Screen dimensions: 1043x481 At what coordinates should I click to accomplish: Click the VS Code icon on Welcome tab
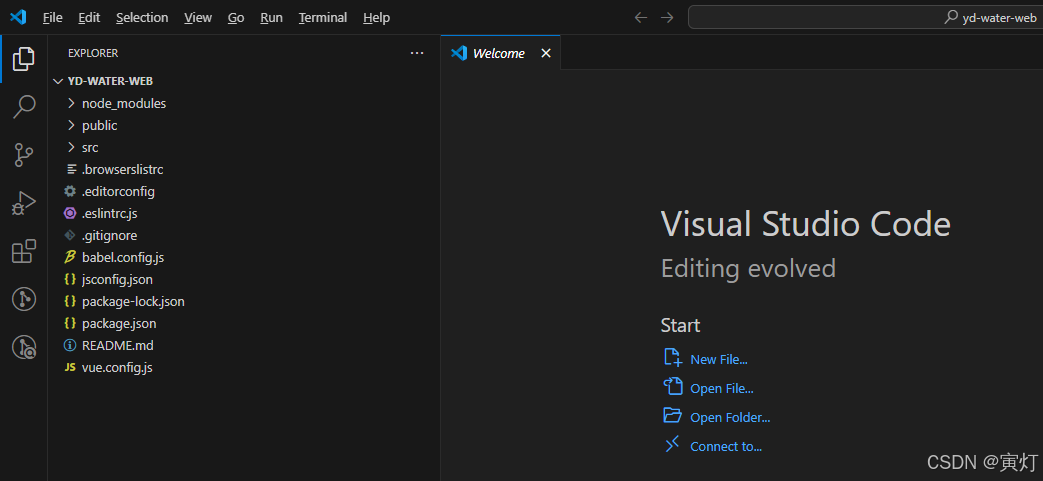(459, 53)
